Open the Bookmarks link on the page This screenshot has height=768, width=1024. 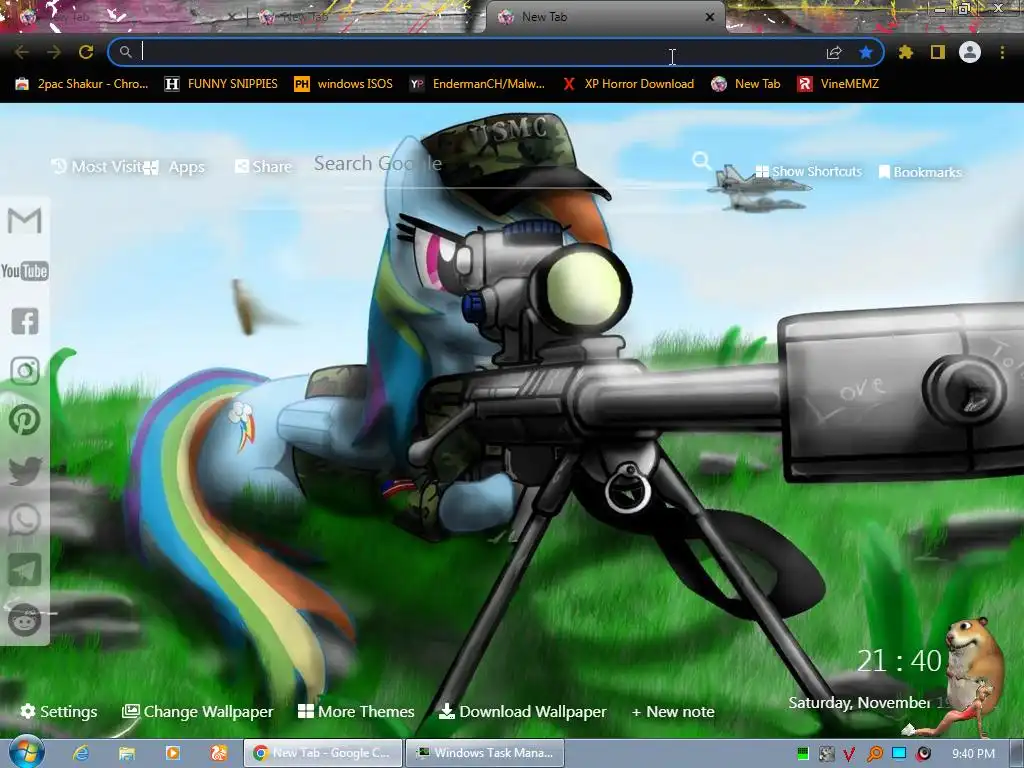(920, 172)
